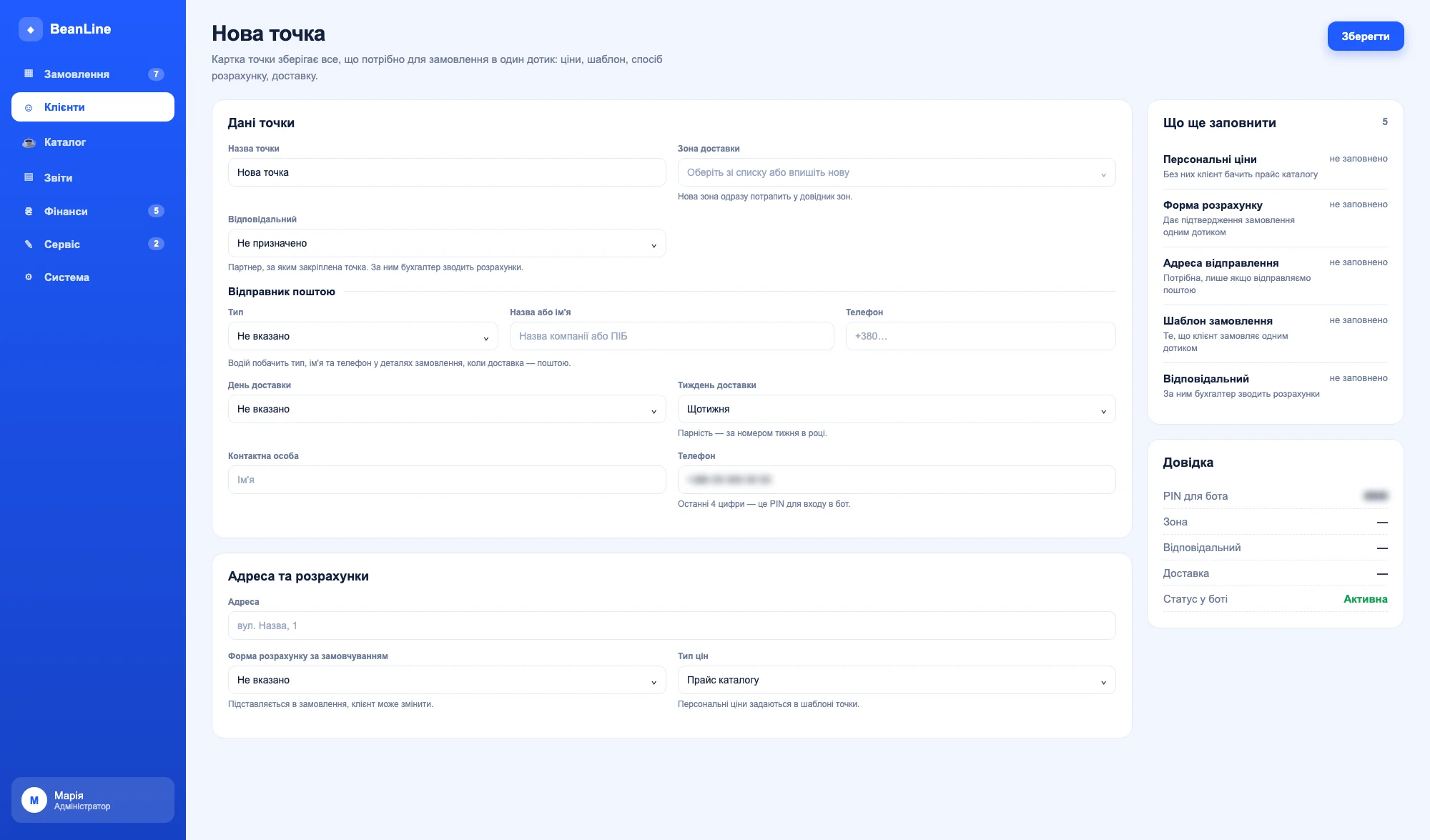The image size is (1430, 840).
Task: Open the Замовлення section icon
Action: coord(29,74)
